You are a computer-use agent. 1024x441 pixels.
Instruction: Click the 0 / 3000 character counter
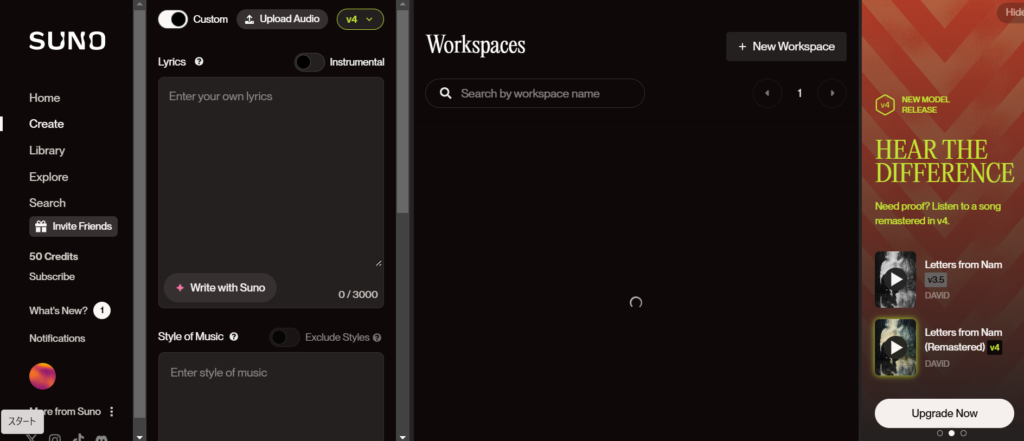tap(358, 295)
